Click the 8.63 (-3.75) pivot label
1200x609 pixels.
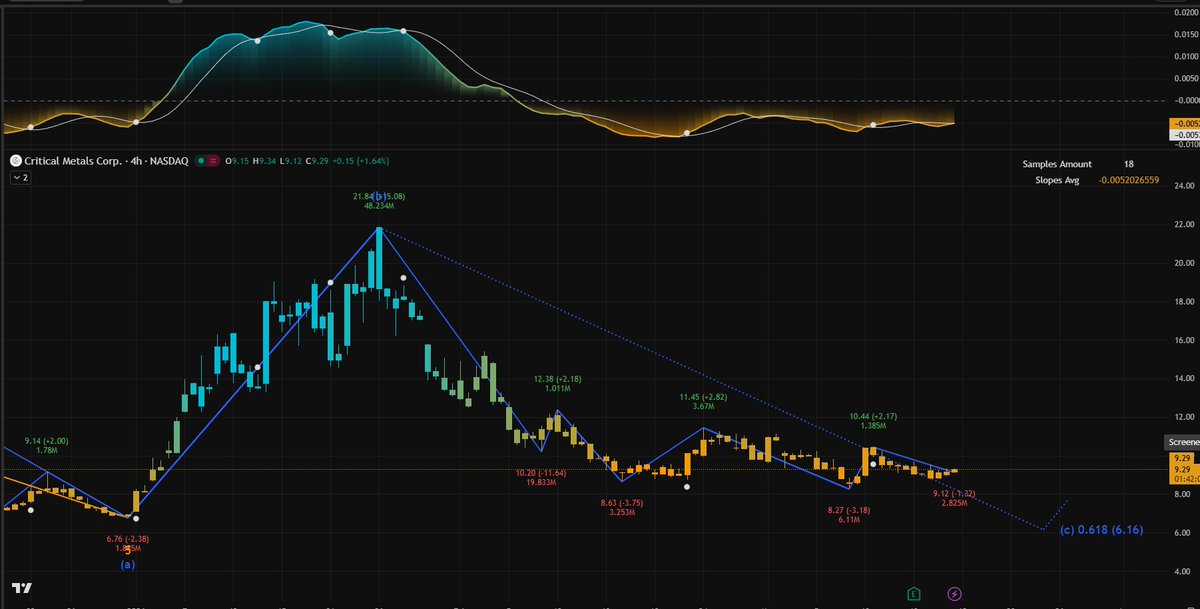623,503
